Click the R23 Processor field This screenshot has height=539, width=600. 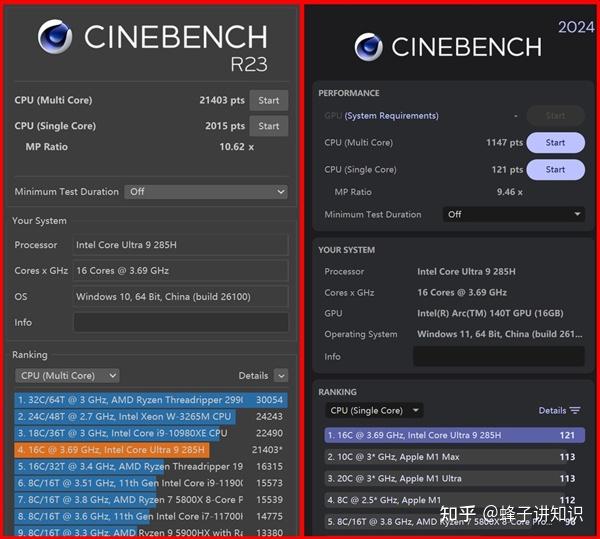click(x=181, y=245)
